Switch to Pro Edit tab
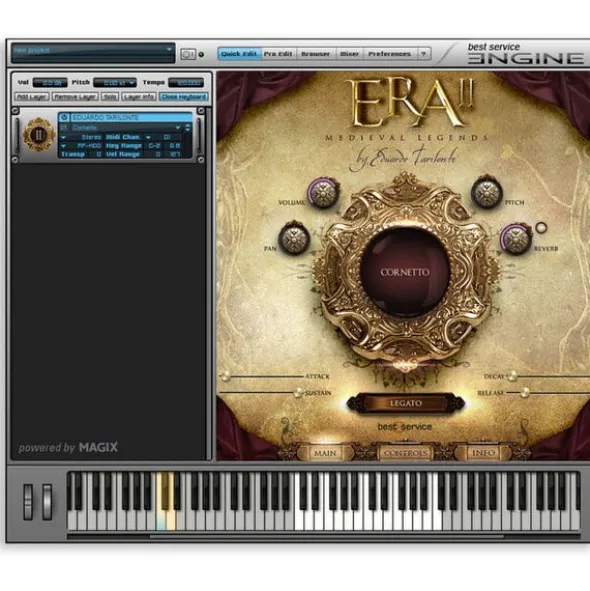 [x=278, y=54]
